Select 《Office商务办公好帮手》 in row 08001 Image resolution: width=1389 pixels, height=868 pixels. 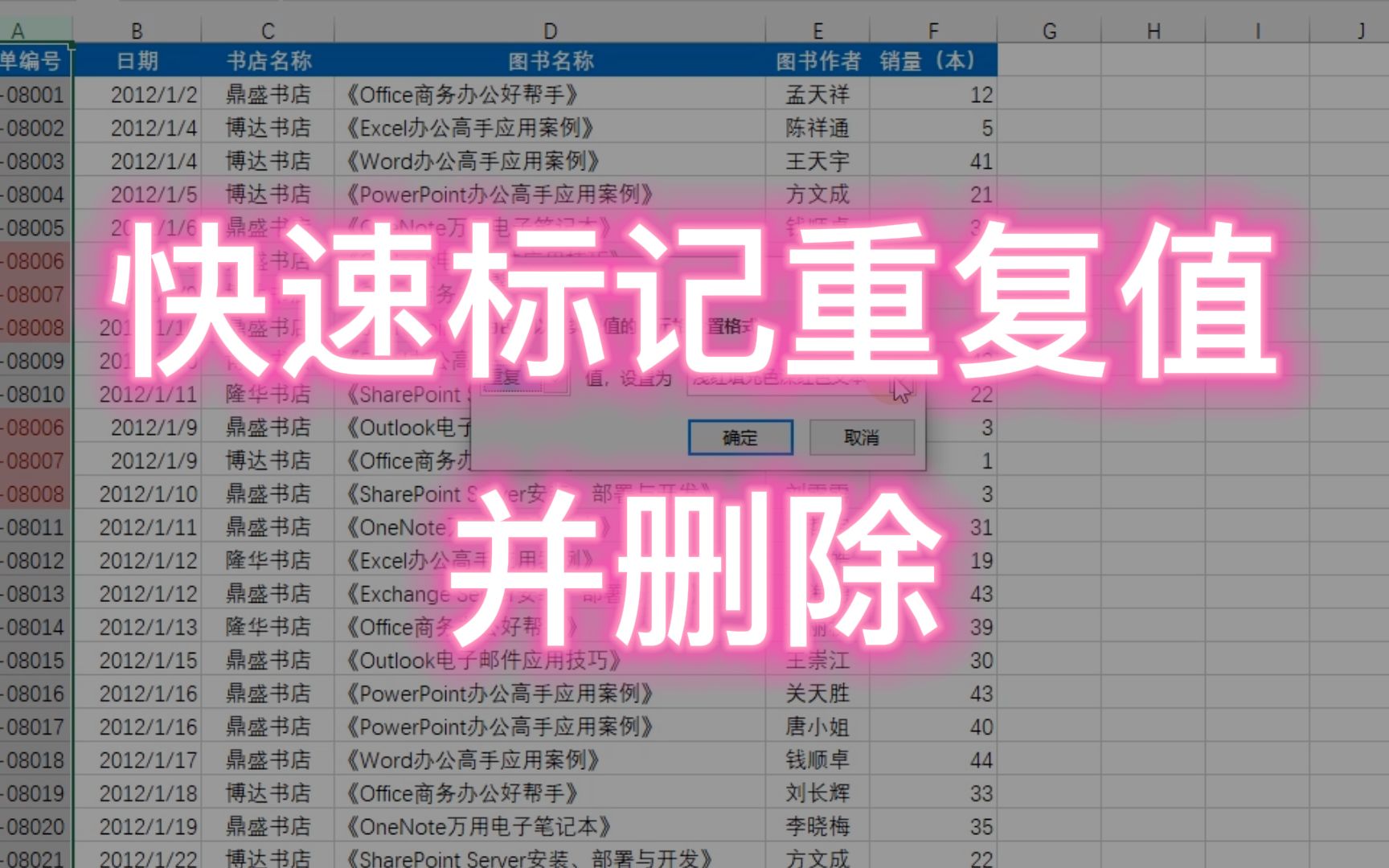click(550, 94)
